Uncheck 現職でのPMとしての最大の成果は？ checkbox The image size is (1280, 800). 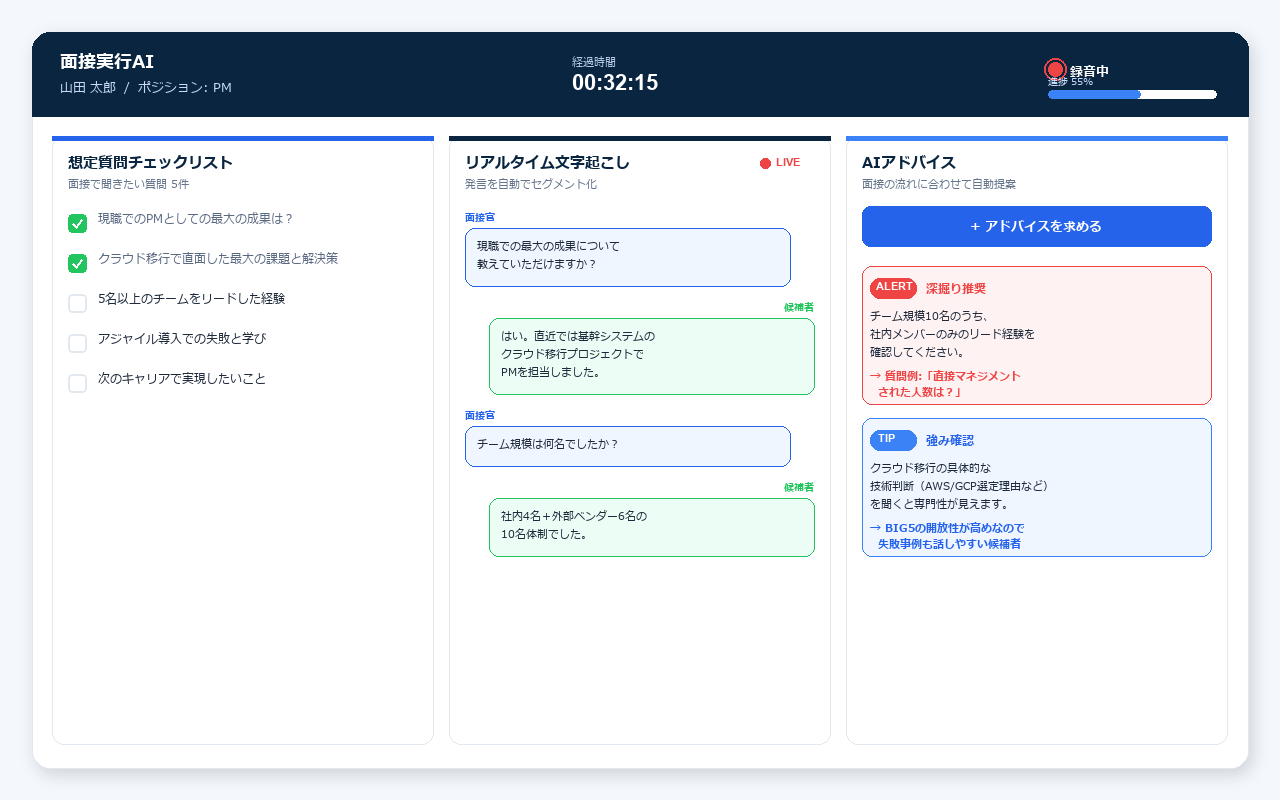(77, 223)
